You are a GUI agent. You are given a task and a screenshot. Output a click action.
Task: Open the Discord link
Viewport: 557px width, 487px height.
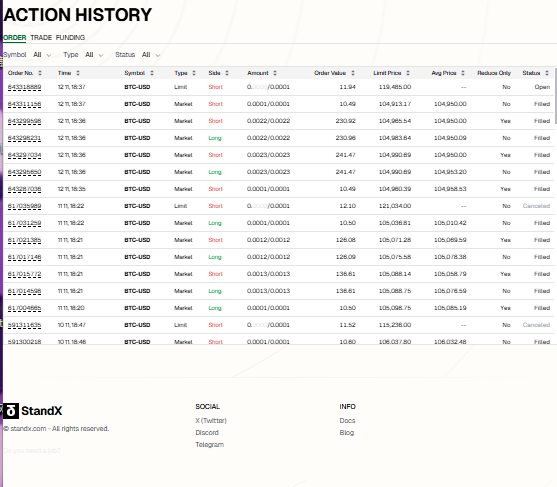pos(207,433)
